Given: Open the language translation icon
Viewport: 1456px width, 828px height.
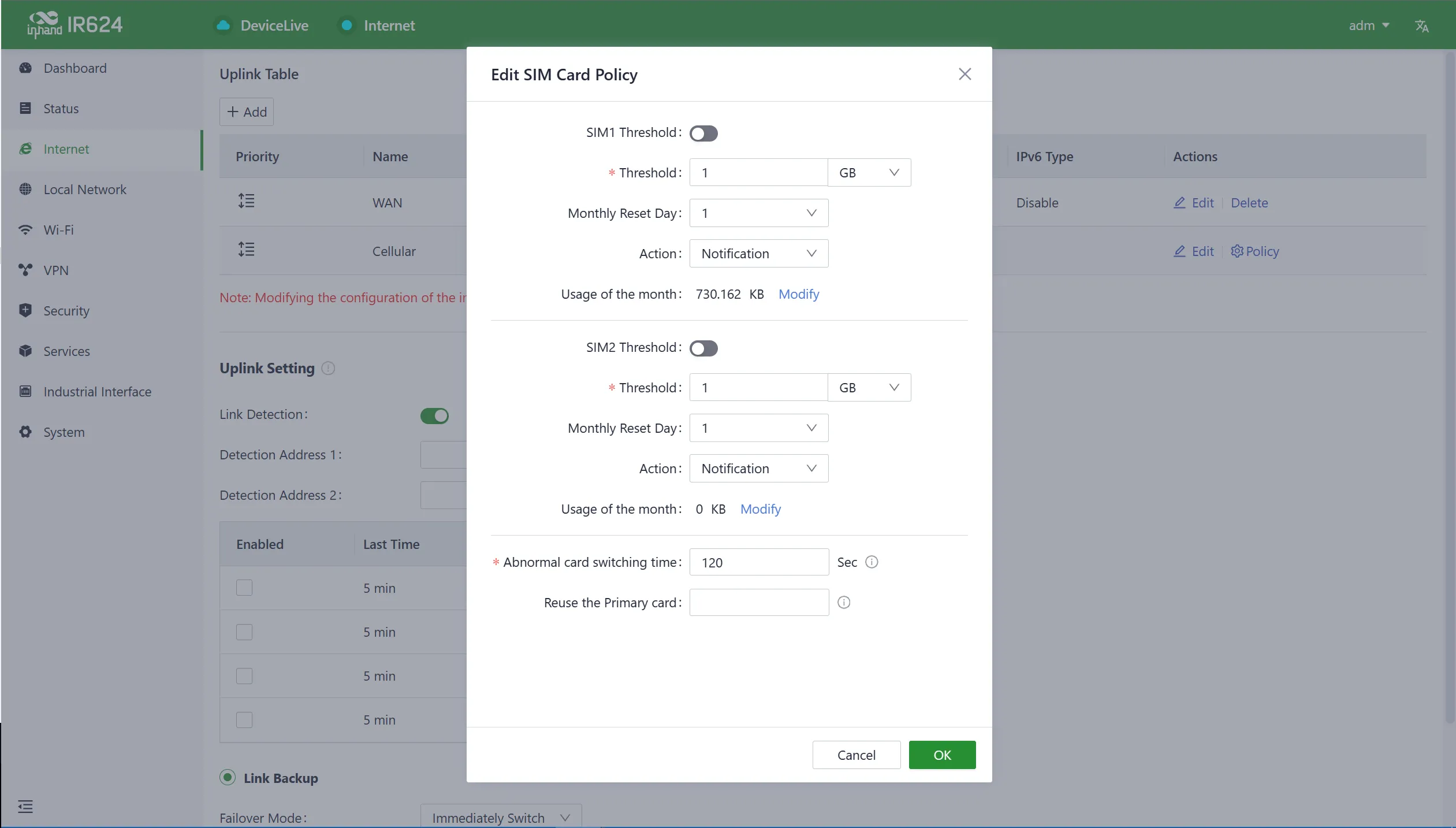Looking at the screenshot, I should point(1421,25).
